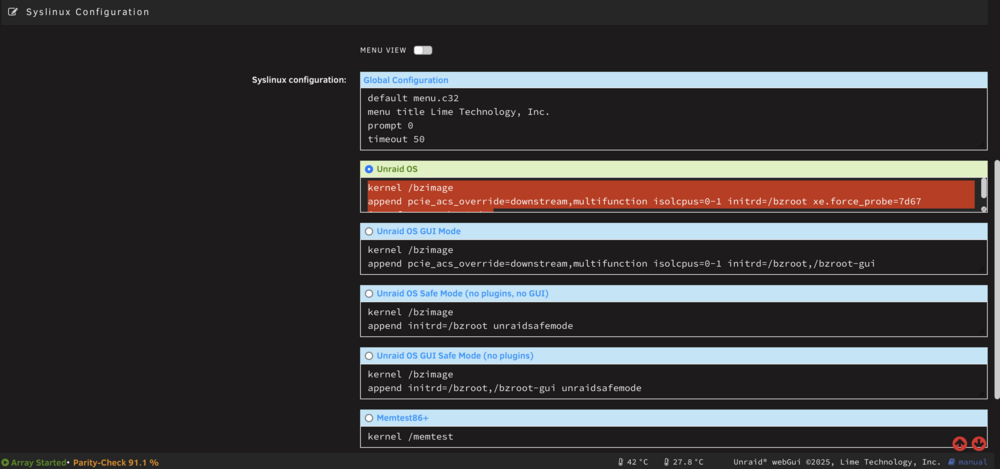Viewport: 1000px width, 469px height.
Task: Click the scroll-to-bottom red arrow icon
Action: [979, 443]
